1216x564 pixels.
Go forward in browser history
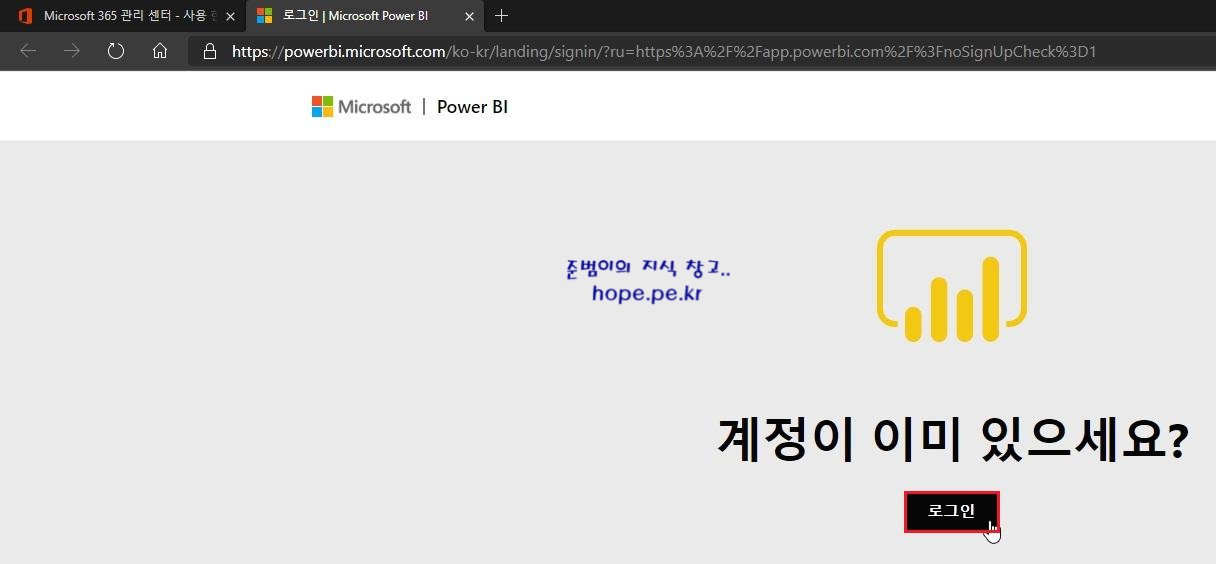(72, 51)
